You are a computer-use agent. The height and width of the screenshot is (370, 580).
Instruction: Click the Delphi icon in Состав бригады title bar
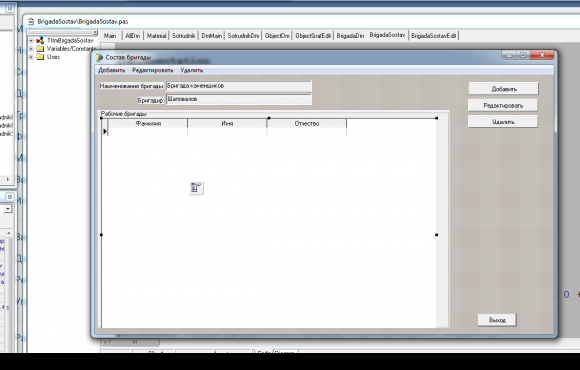pos(99,57)
